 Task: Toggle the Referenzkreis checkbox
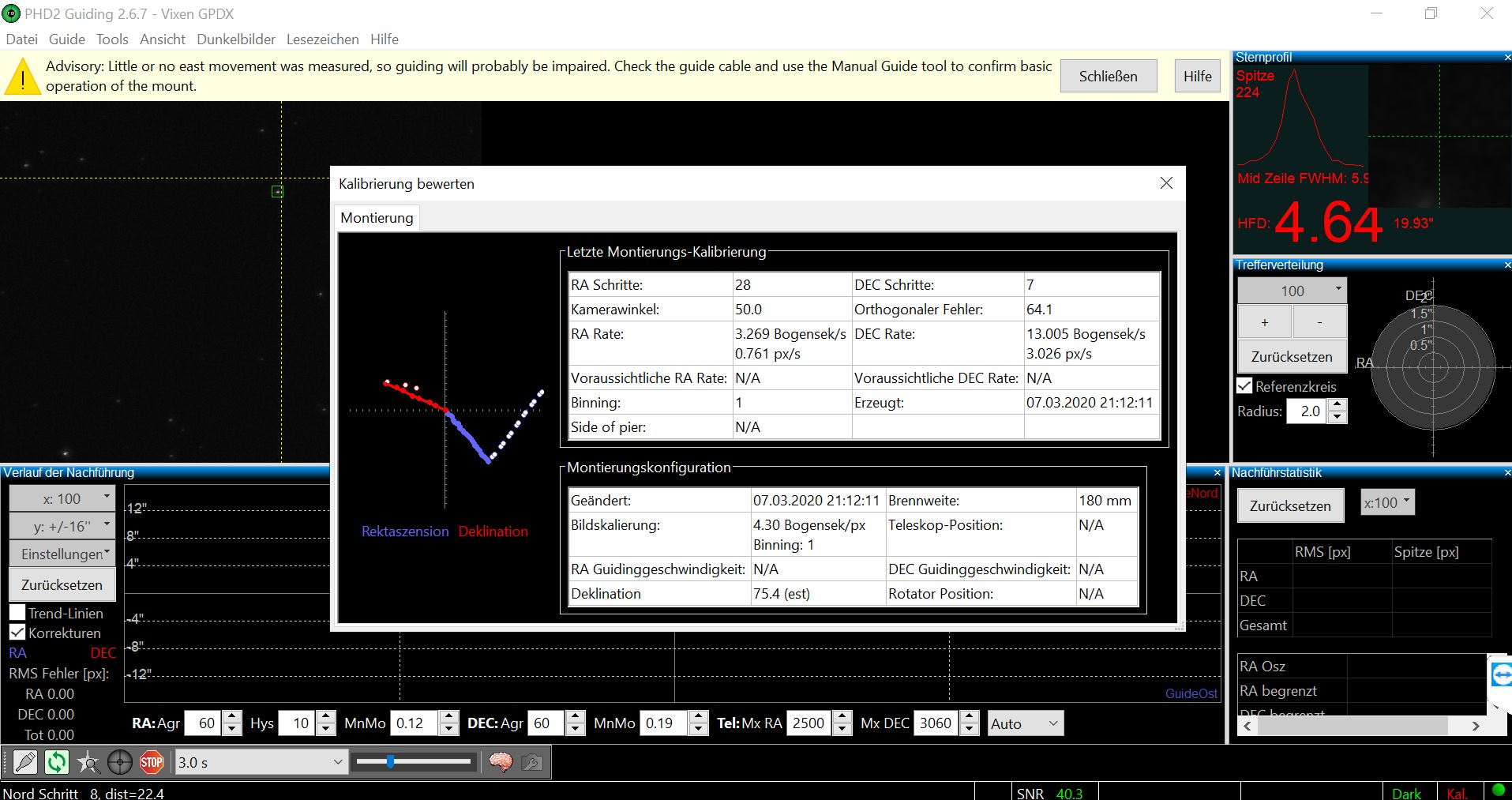(x=1244, y=386)
